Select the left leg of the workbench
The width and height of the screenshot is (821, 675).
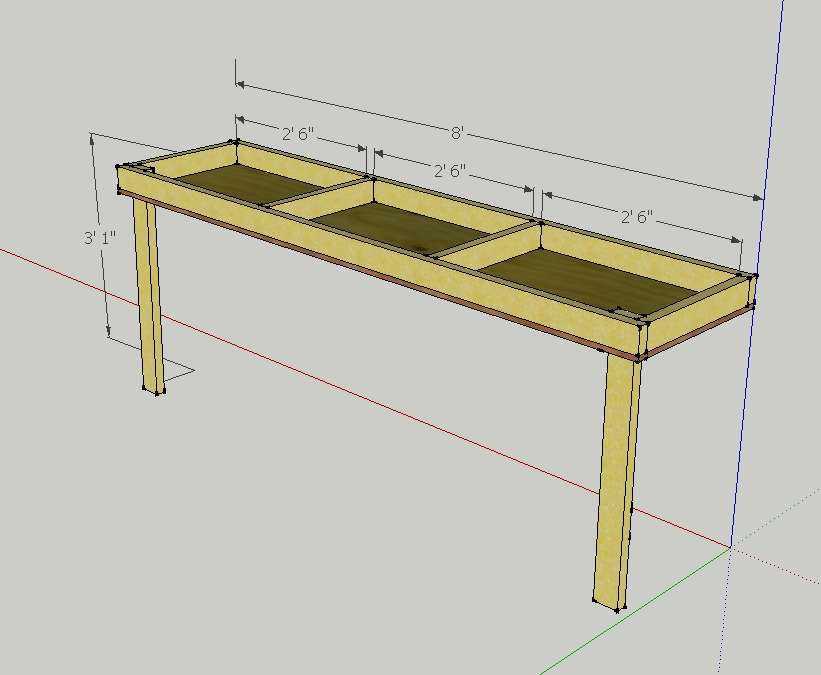149,296
